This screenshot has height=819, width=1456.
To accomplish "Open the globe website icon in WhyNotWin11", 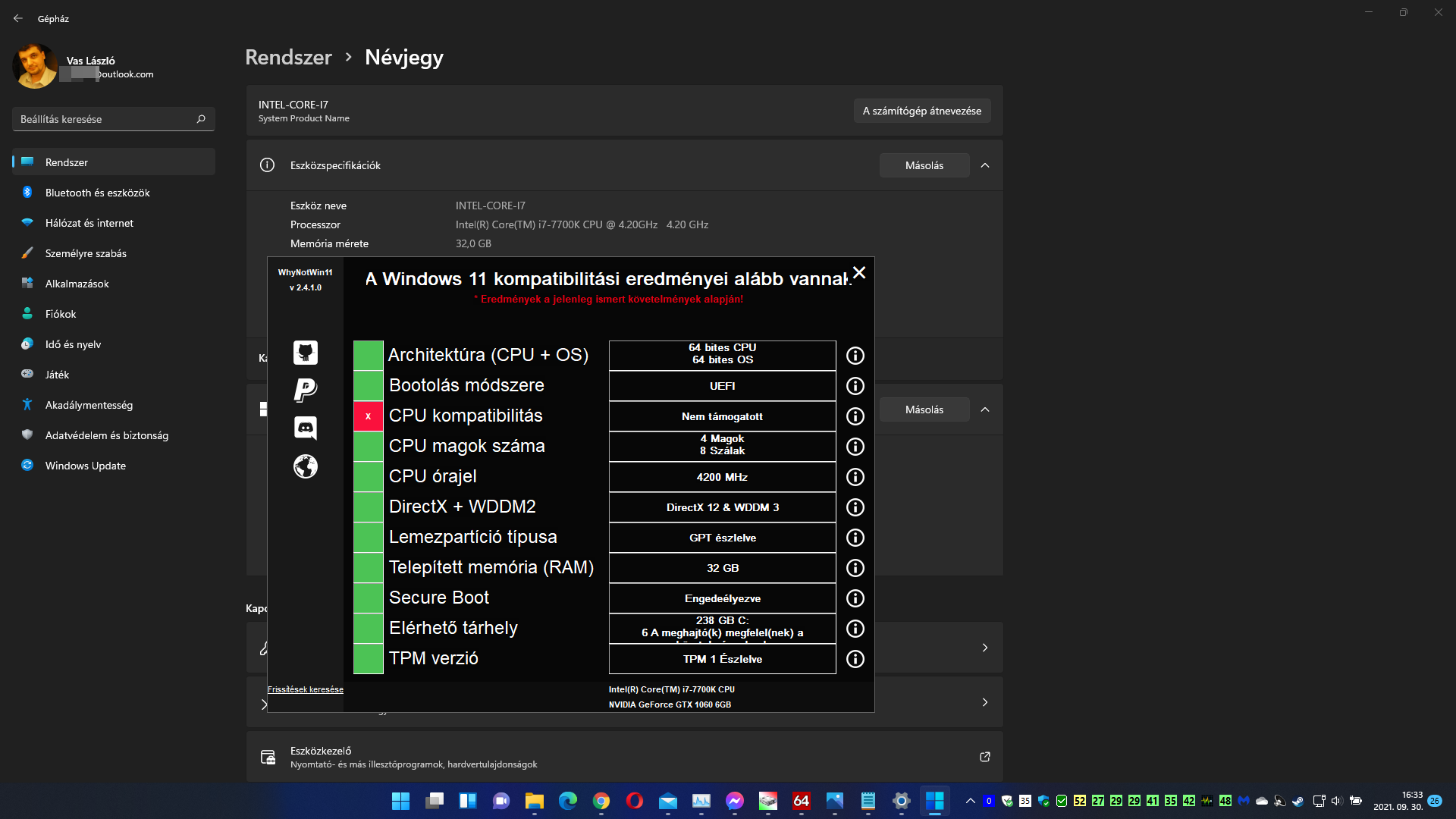I will (306, 466).
